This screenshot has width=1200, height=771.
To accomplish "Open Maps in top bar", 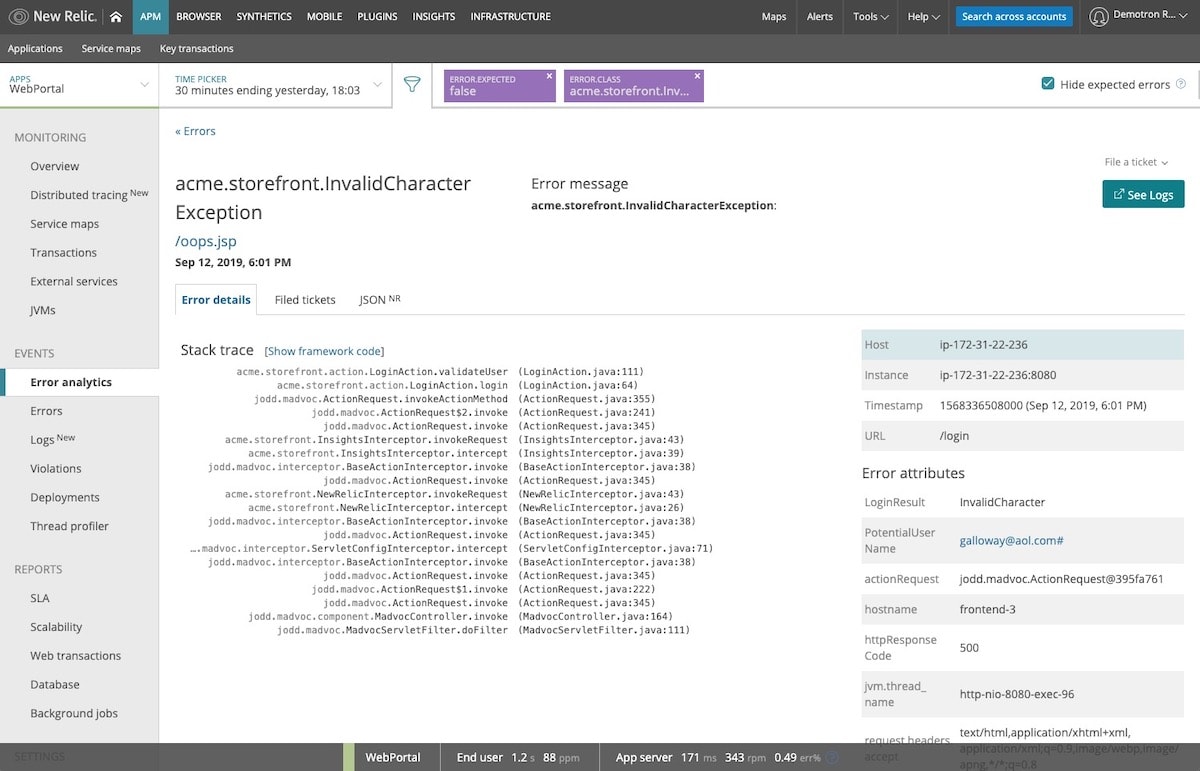I will point(774,17).
